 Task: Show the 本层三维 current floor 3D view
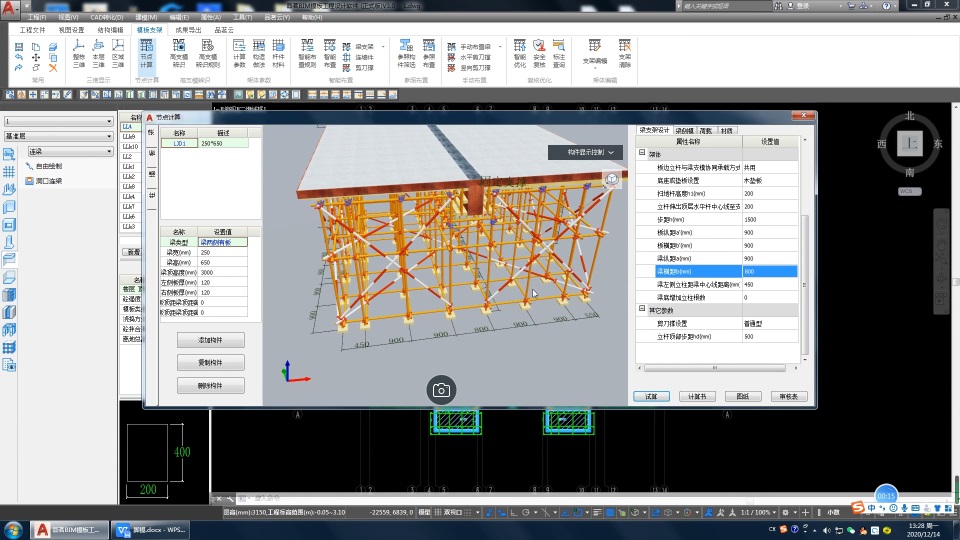[x=98, y=53]
